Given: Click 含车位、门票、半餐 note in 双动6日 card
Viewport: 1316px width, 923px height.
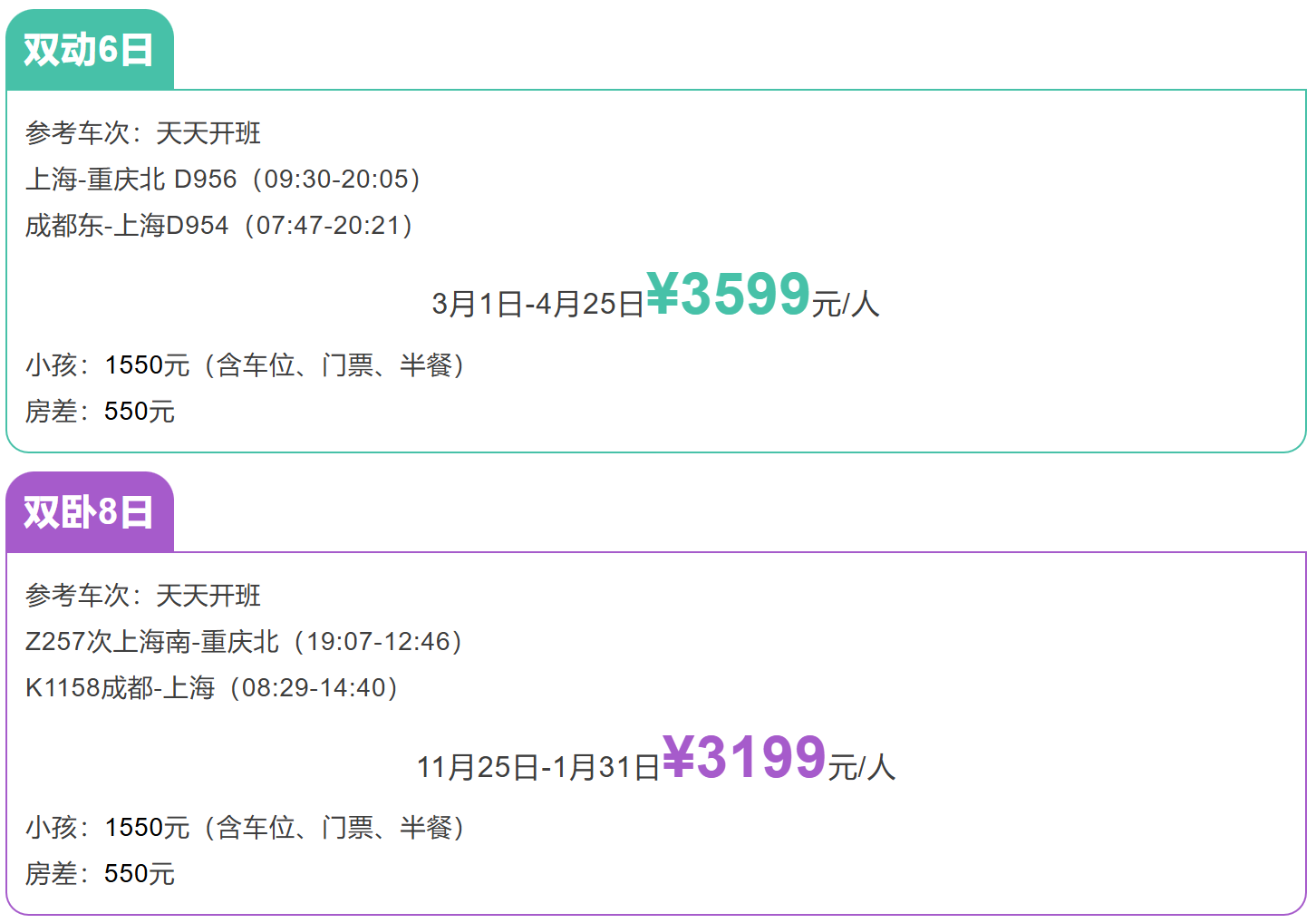Looking at the screenshot, I should click(x=334, y=365).
